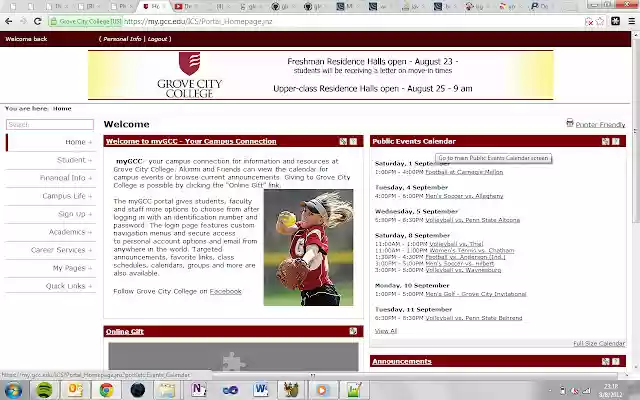Image resolution: width=640 pixels, height=400 pixels.
Task: Open Outlook from the taskbar
Action: click(75, 391)
